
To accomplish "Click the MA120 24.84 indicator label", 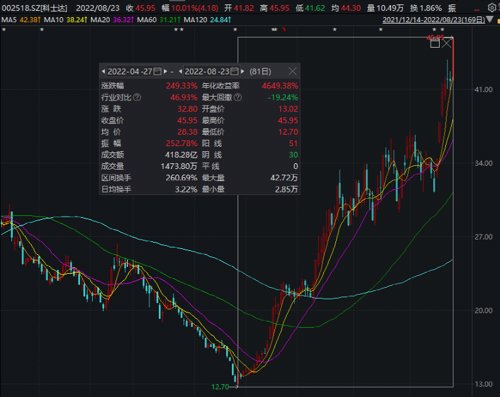I will (x=208, y=20).
